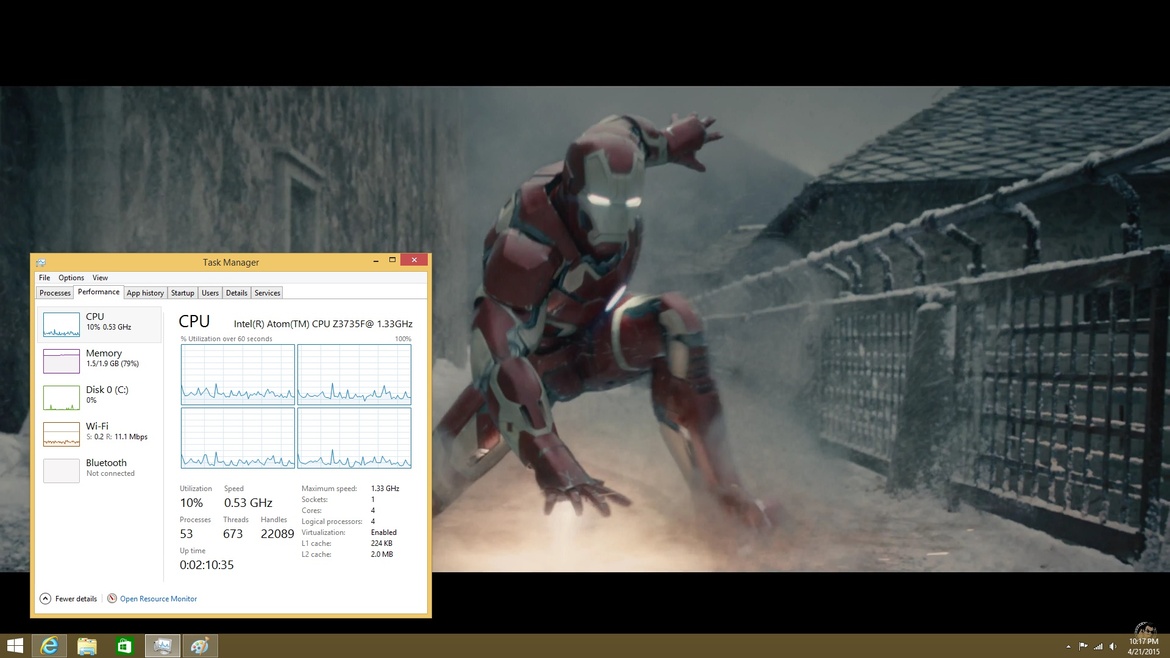1170x658 pixels.
Task: Select the Disk 0 (C:) graph thumbnail
Action: coord(61,398)
